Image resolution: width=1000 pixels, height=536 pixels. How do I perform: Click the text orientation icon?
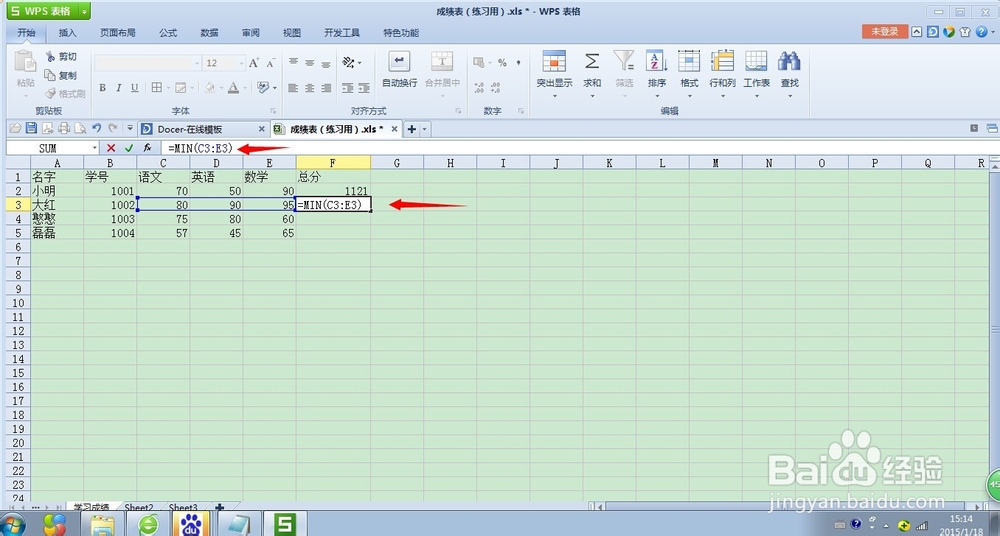click(x=348, y=63)
